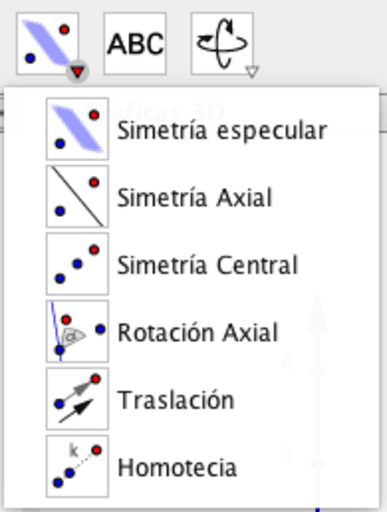
Task: Click the Rotación Axial angle icon
Action: 77,331
